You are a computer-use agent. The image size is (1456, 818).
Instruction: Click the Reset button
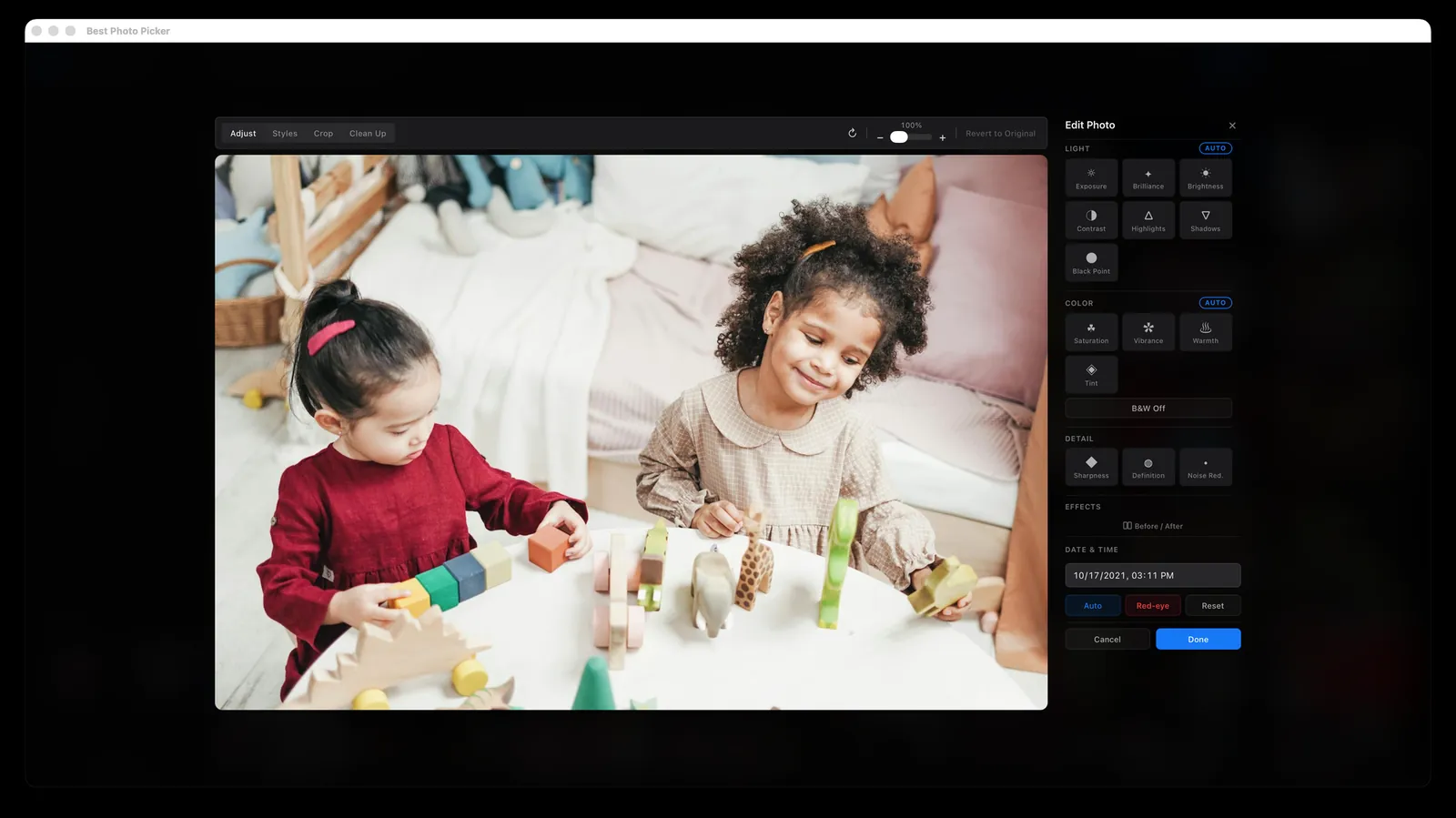(x=1213, y=606)
